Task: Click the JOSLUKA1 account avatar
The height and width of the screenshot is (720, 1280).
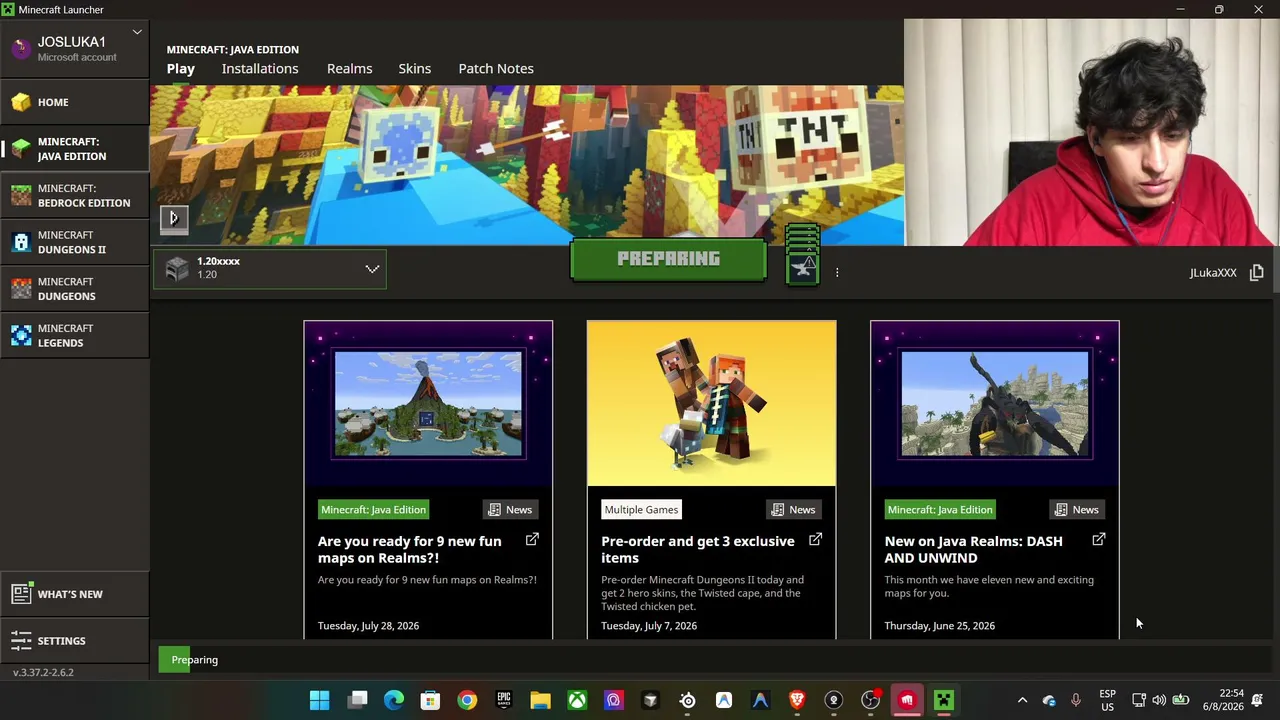Action: pyautogui.click(x=21, y=49)
